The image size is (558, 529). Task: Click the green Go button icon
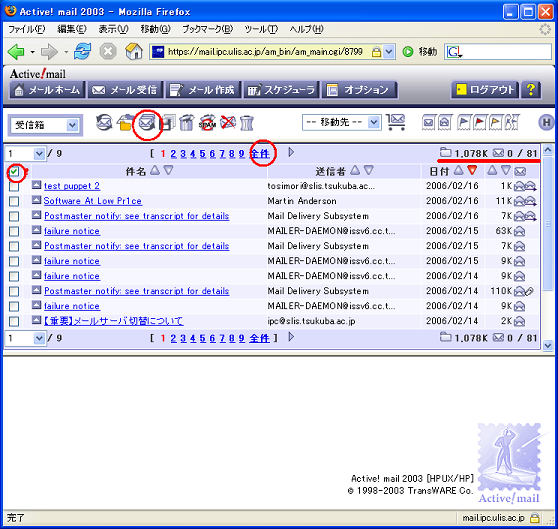click(x=407, y=52)
